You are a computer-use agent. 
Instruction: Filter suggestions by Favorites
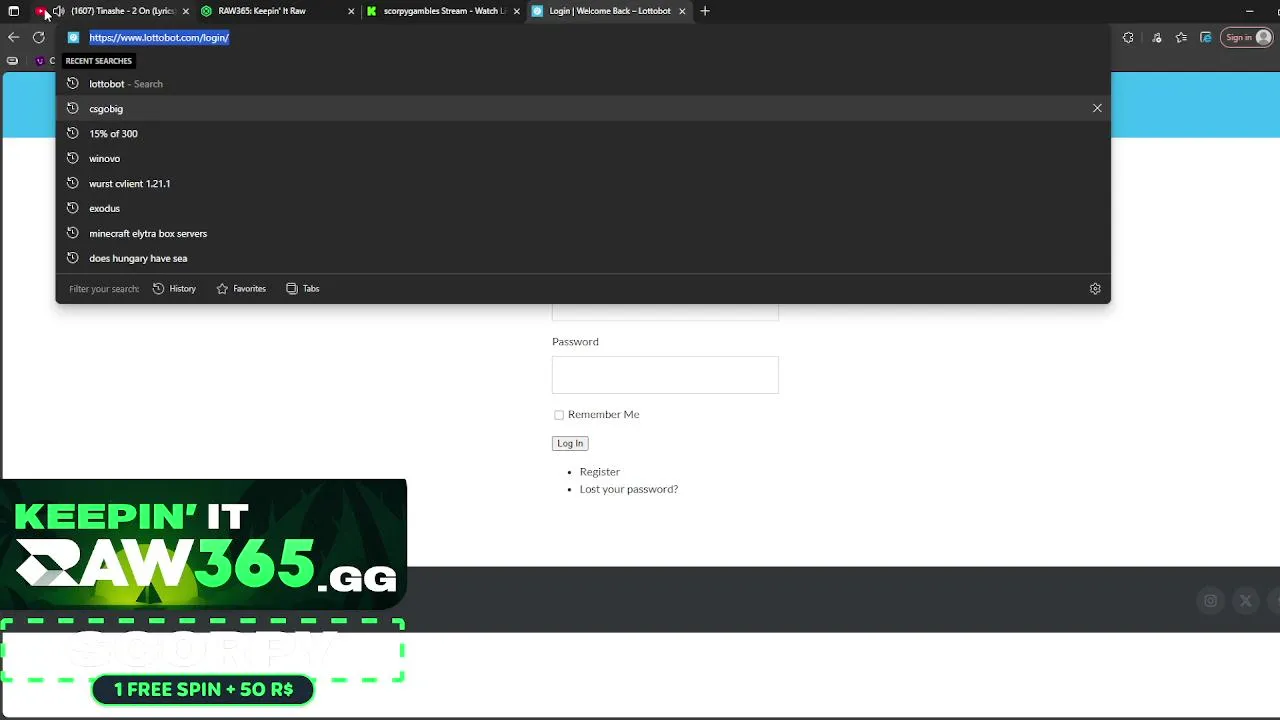[241, 289]
